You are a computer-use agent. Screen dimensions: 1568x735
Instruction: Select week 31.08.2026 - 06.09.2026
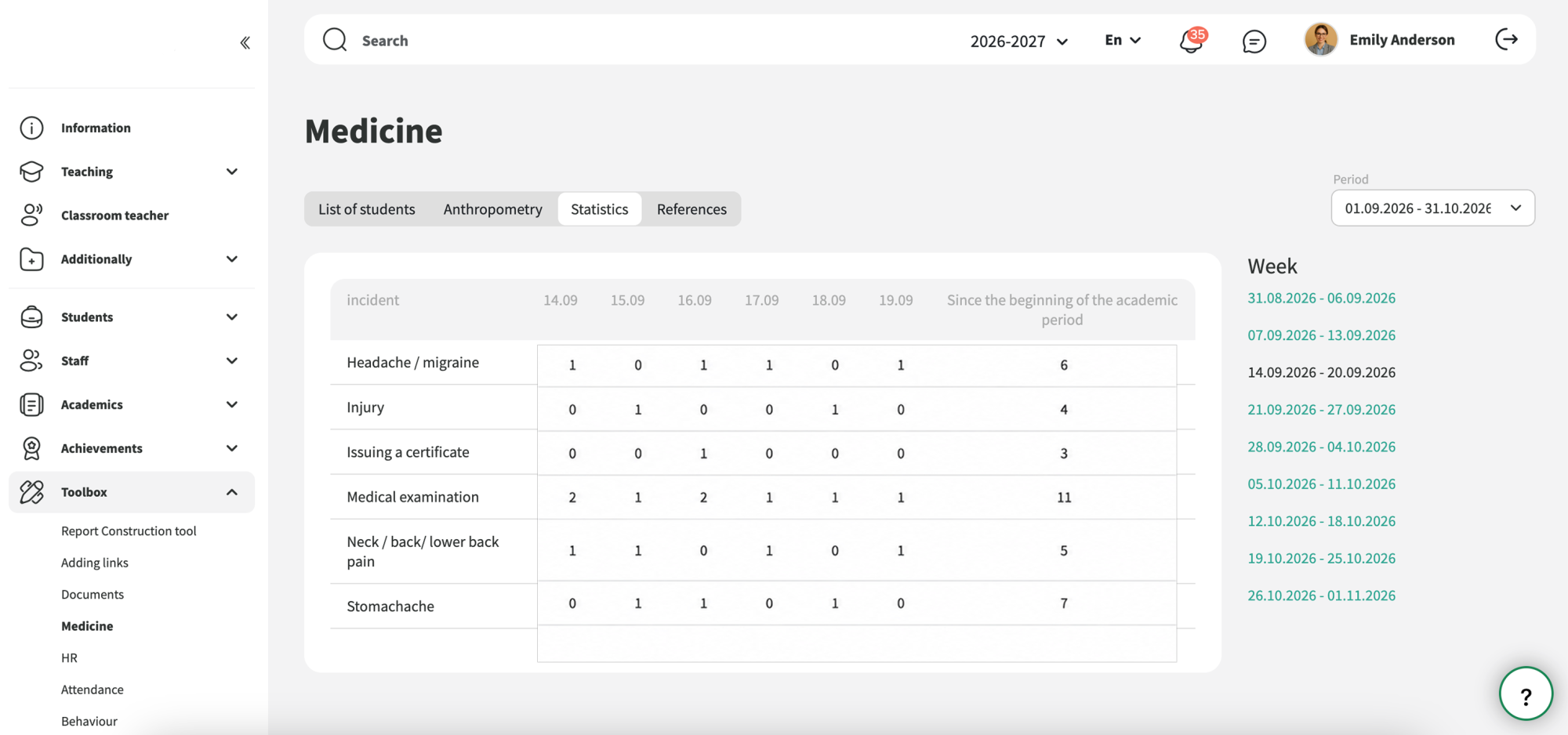pyautogui.click(x=1322, y=298)
